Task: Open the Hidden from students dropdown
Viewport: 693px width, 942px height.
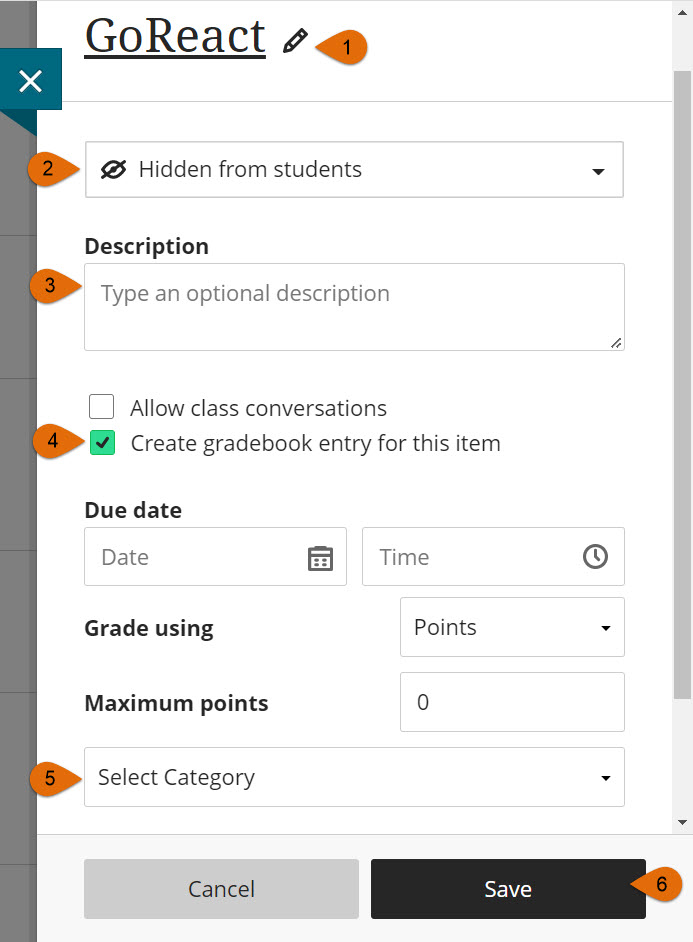Action: (x=354, y=170)
